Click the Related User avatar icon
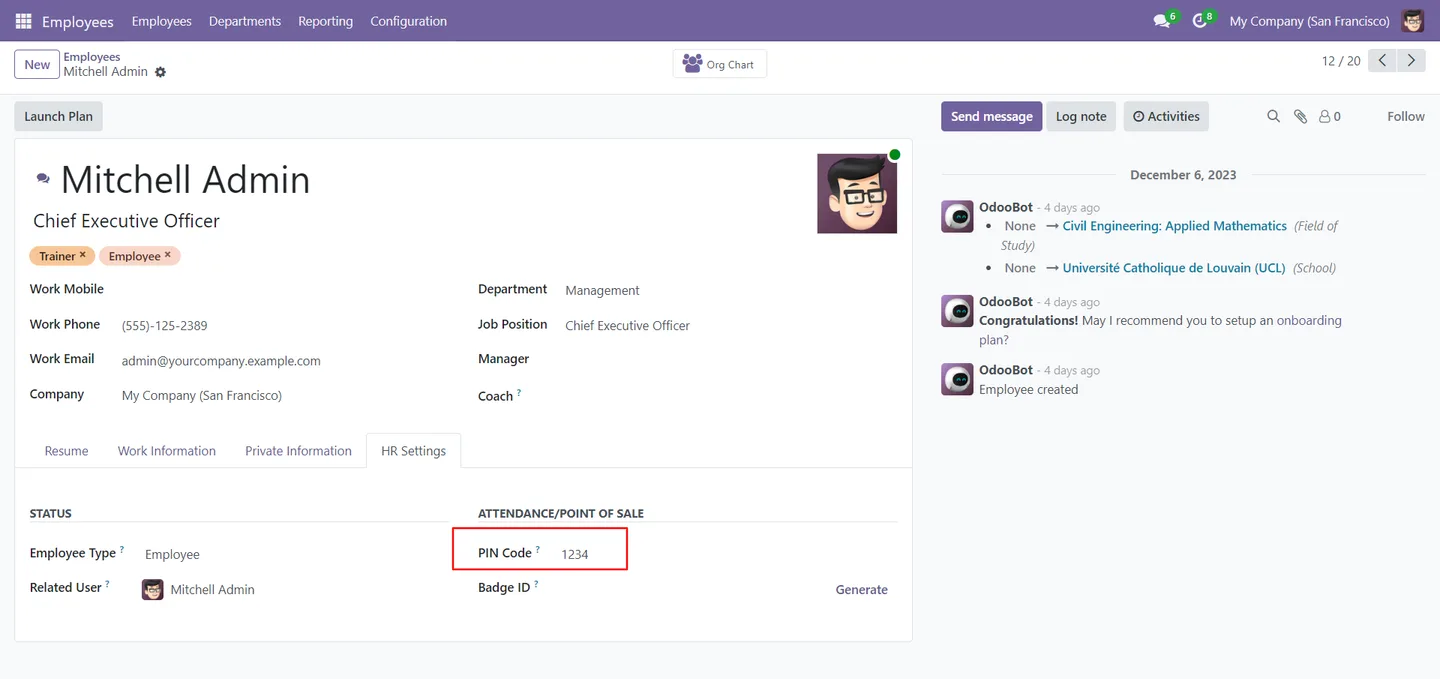The image size is (1440, 679). coord(152,589)
